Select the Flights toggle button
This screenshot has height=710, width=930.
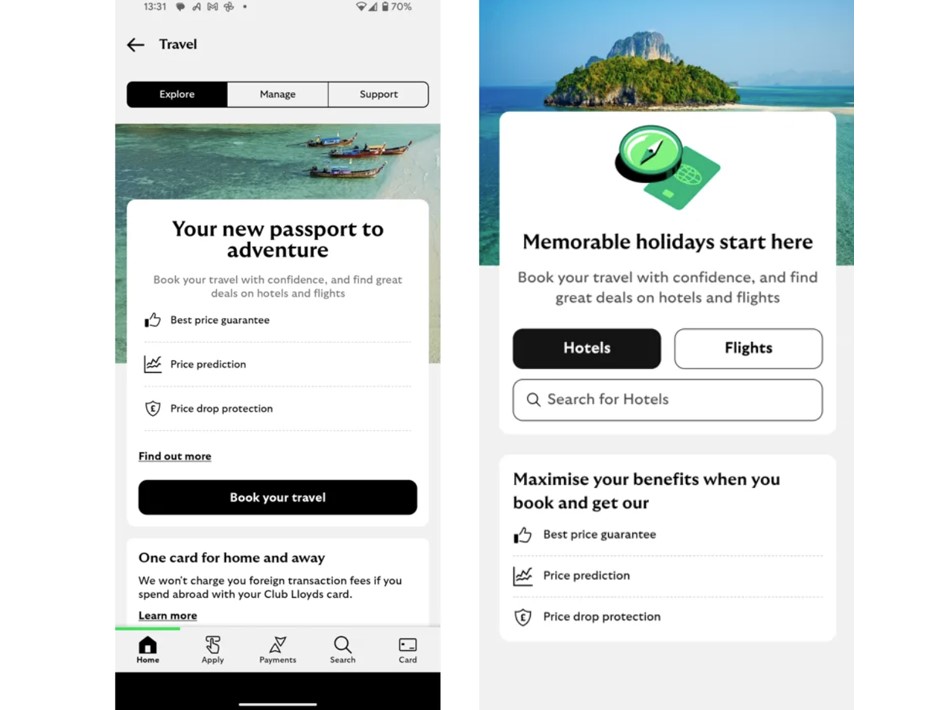pyautogui.click(x=748, y=349)
